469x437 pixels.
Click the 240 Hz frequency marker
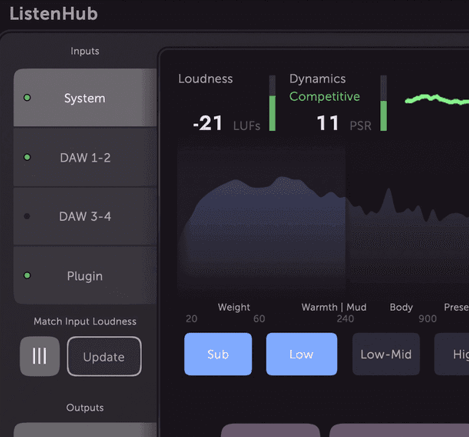point(345,319)
